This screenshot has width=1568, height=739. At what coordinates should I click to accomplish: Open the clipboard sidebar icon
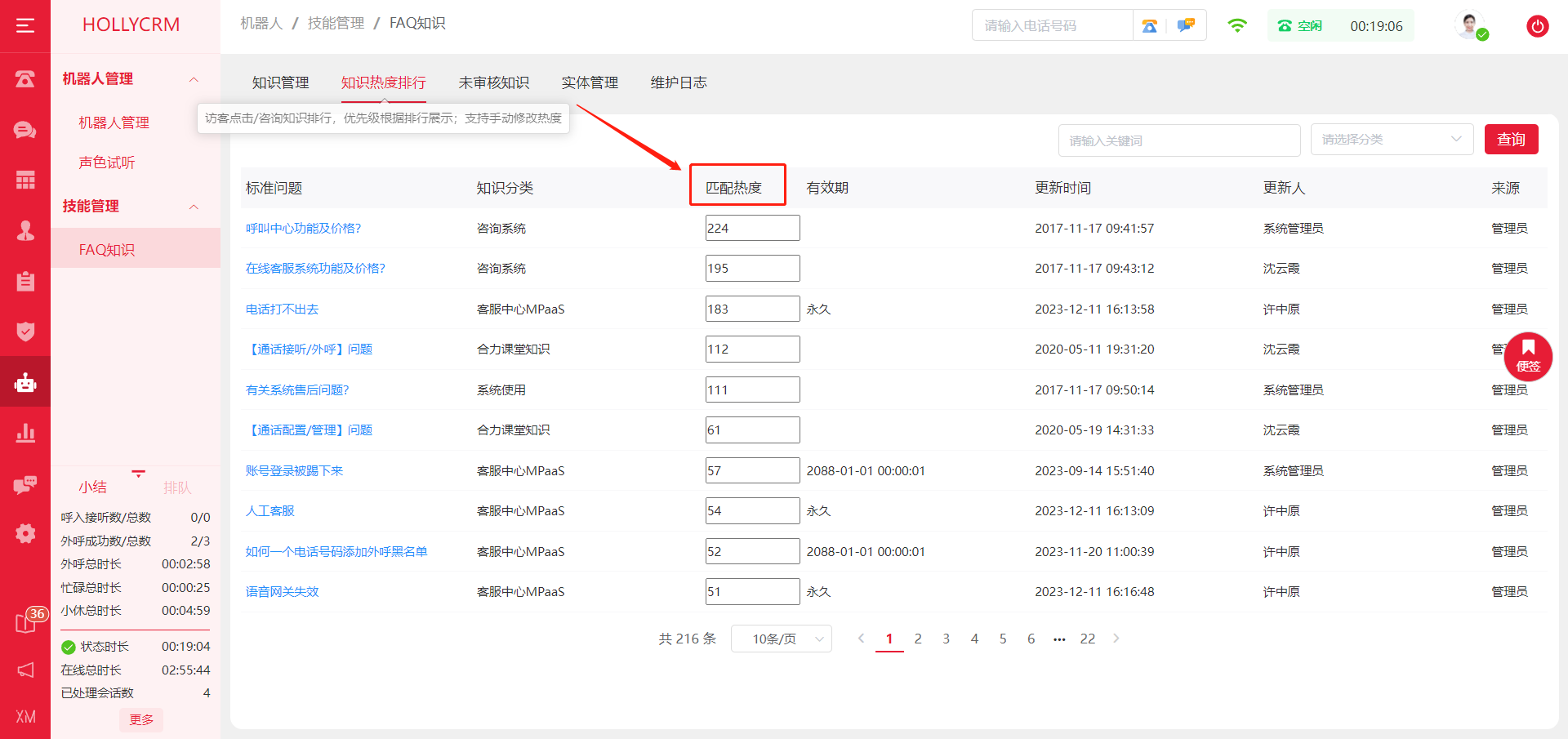[25, 282]
